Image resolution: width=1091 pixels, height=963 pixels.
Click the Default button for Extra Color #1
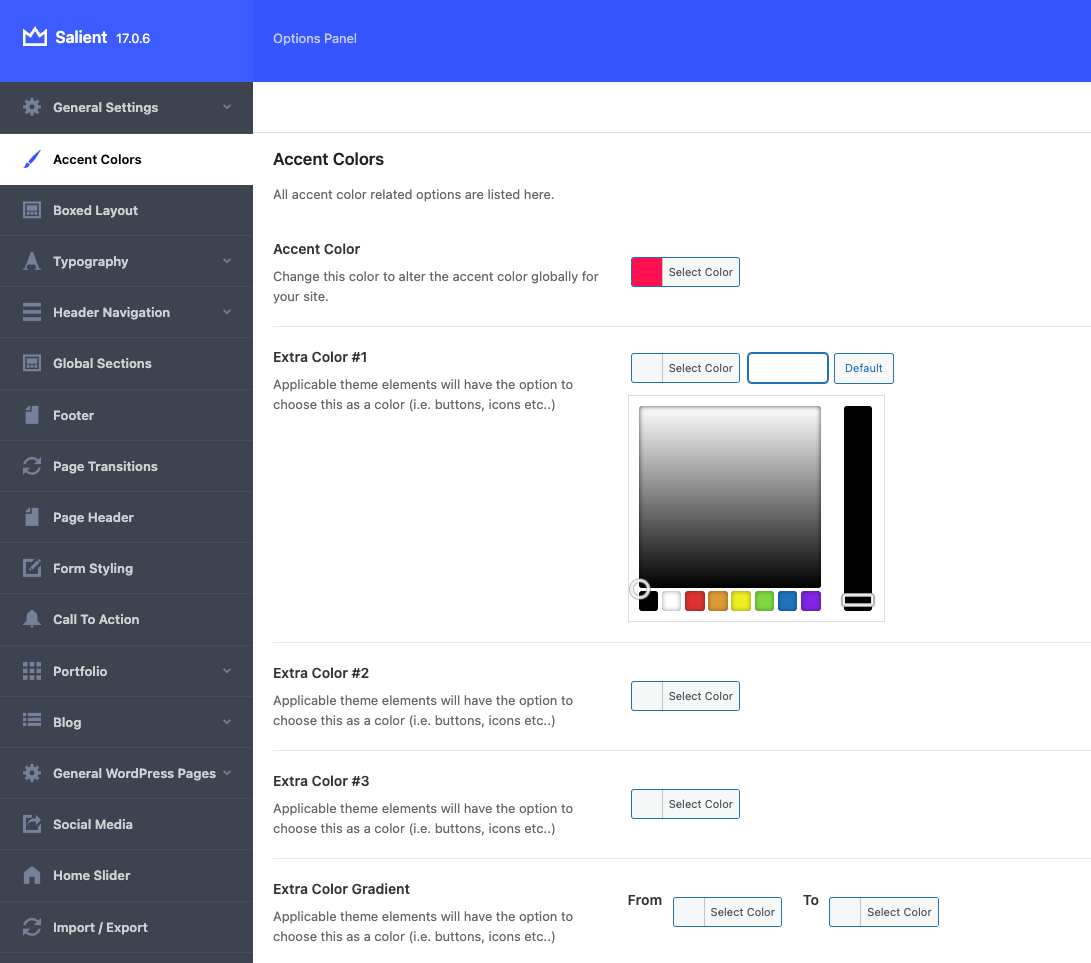863,368
